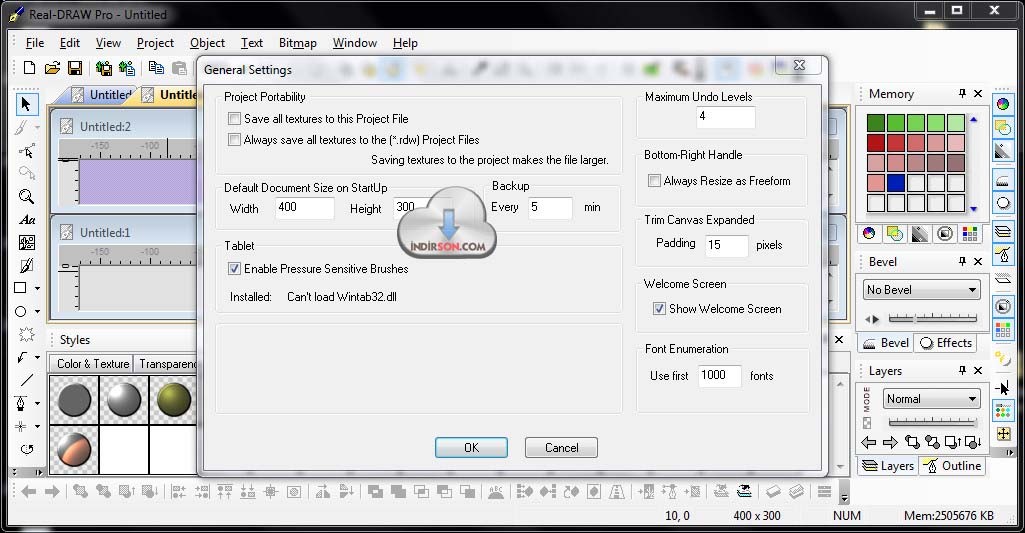The image size is (1025, 533).
Task: Adjust the Bevel size slider
Action: coord(932,318)
